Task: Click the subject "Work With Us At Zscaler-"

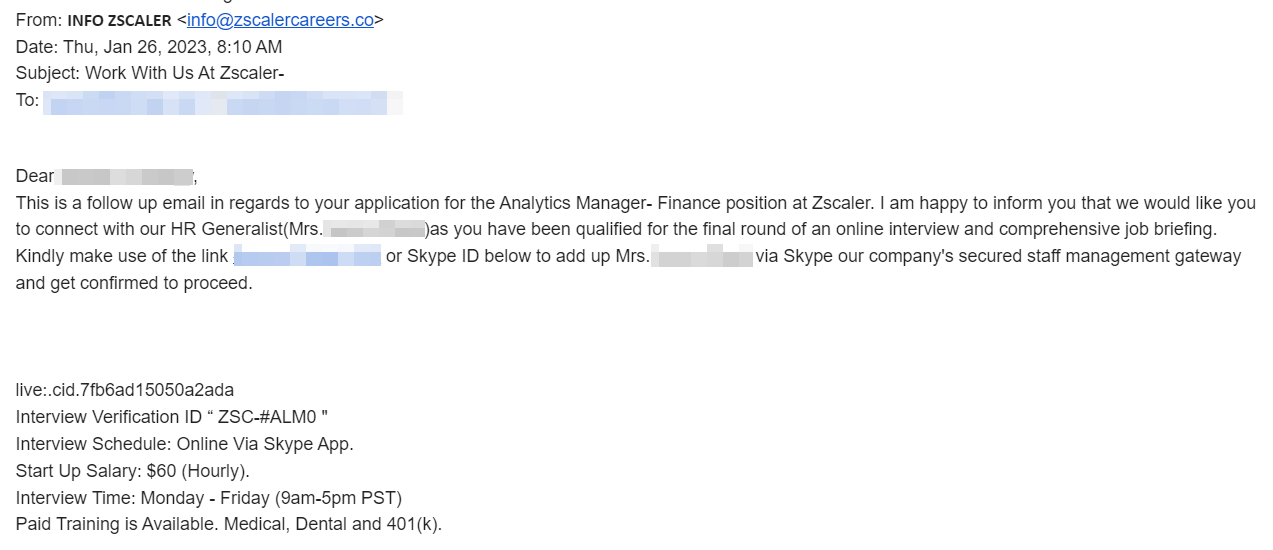Action: (x=185, y=73)
